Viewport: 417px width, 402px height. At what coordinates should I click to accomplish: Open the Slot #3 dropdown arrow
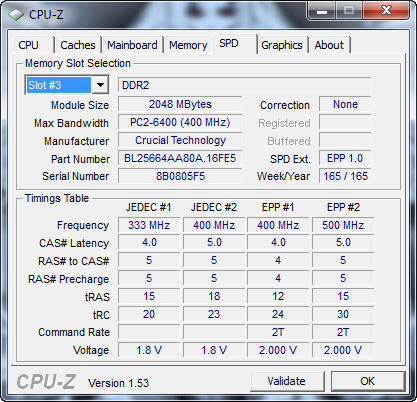(x=100, y=85)
